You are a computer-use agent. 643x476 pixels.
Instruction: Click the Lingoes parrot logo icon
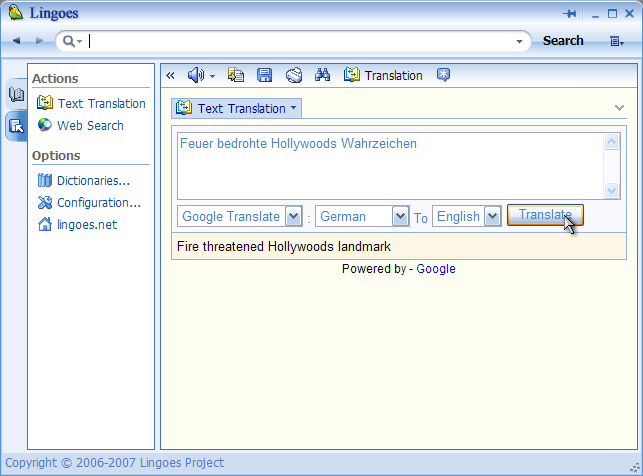point(15,12)
